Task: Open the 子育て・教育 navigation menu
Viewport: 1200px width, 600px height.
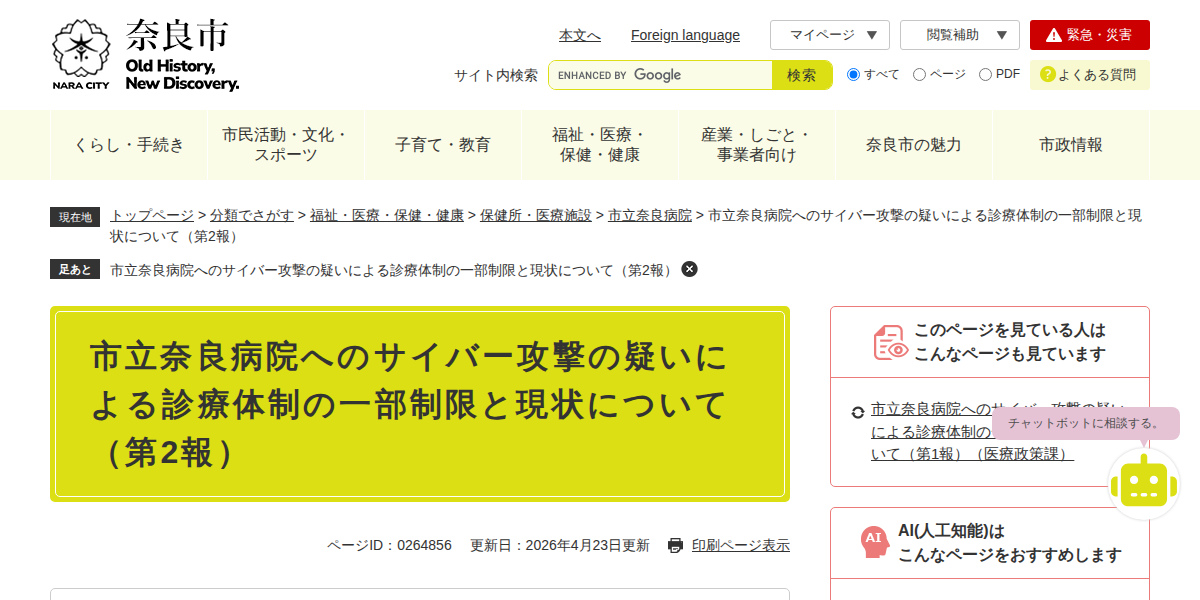Action: point(443,144)
